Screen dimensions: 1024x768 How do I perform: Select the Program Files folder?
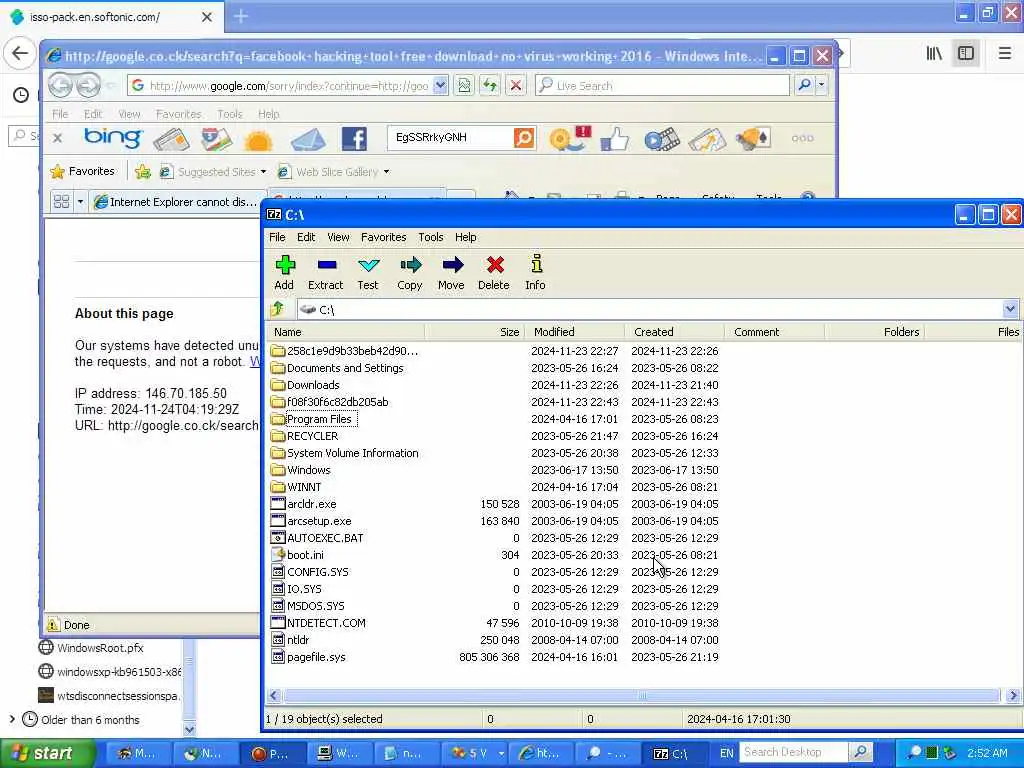[x=319, y=419]
